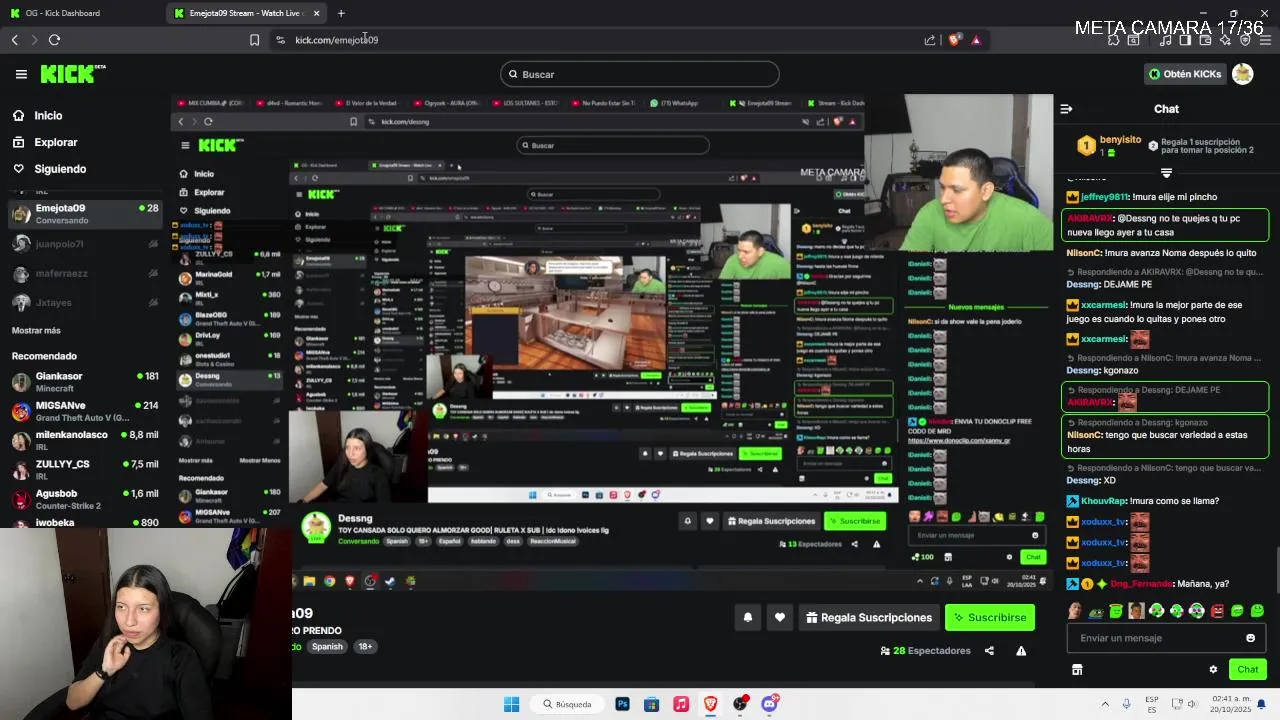1280x720 pixels.
Task: Open a new browser tab
Action: point(341,13)
